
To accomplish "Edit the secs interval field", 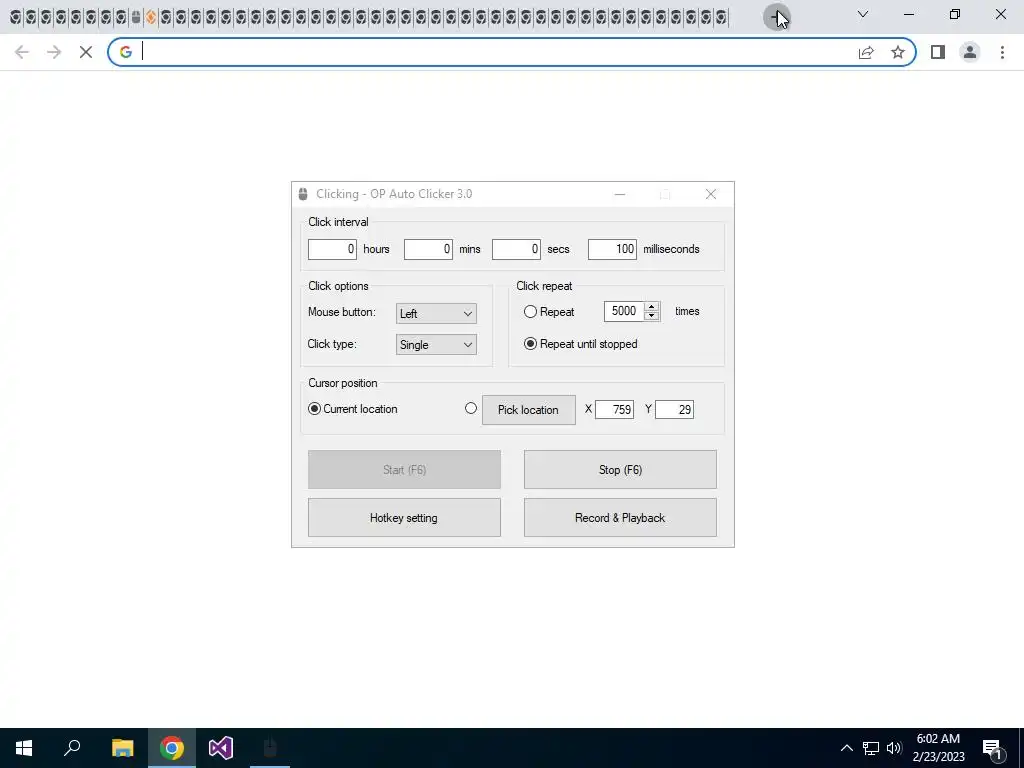I will point(516,249).
